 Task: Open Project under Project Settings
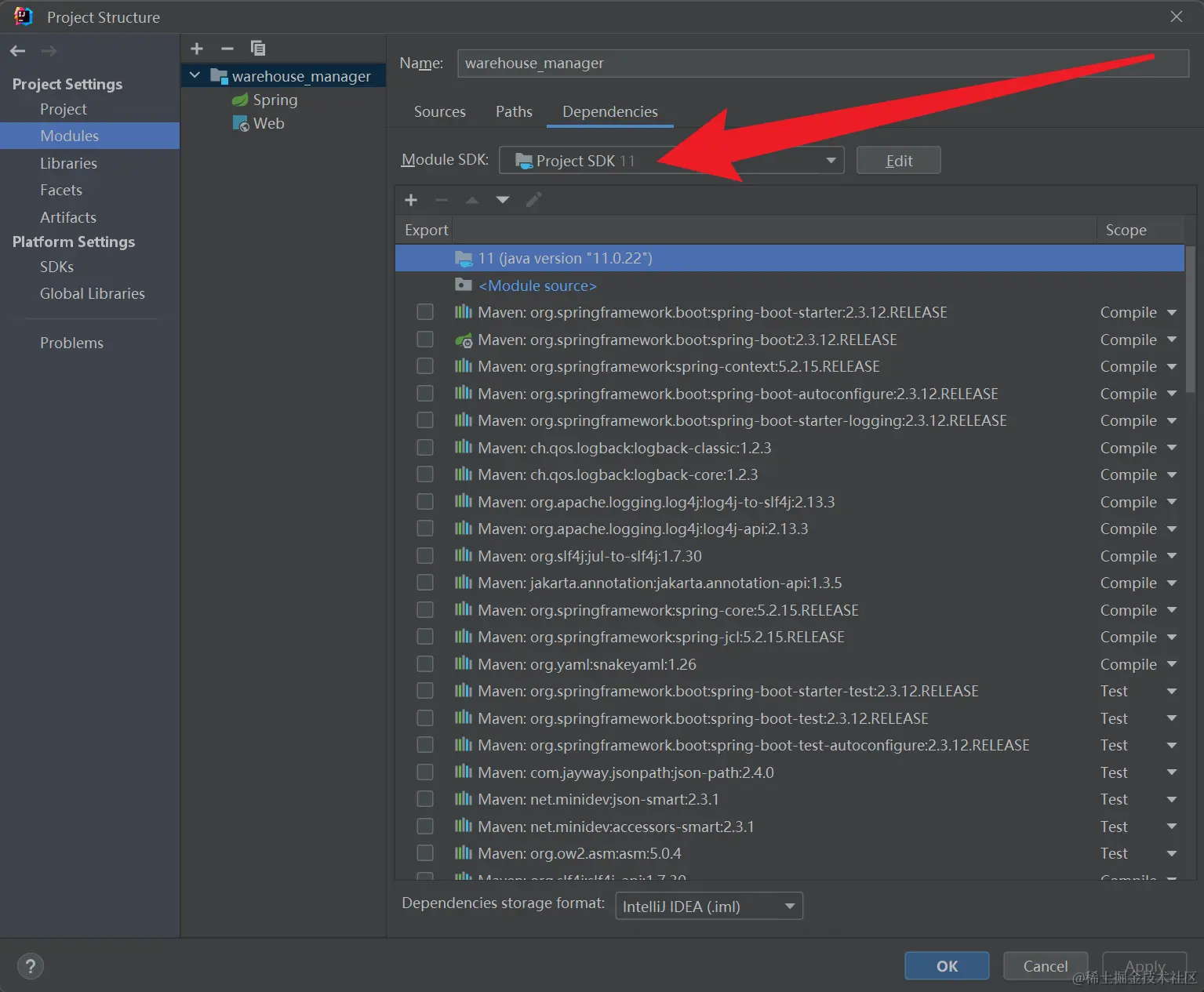pyautogui.click(x=64, y=109)
